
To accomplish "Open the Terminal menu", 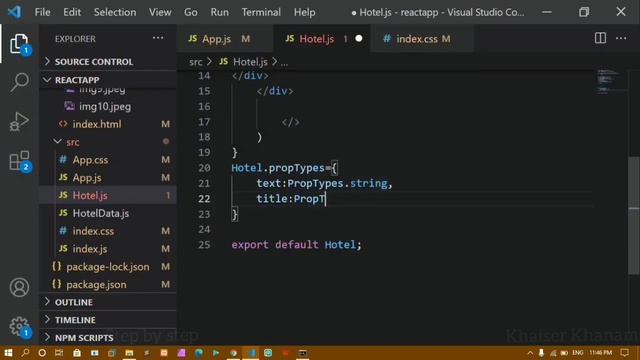I will tap(261, 12).
